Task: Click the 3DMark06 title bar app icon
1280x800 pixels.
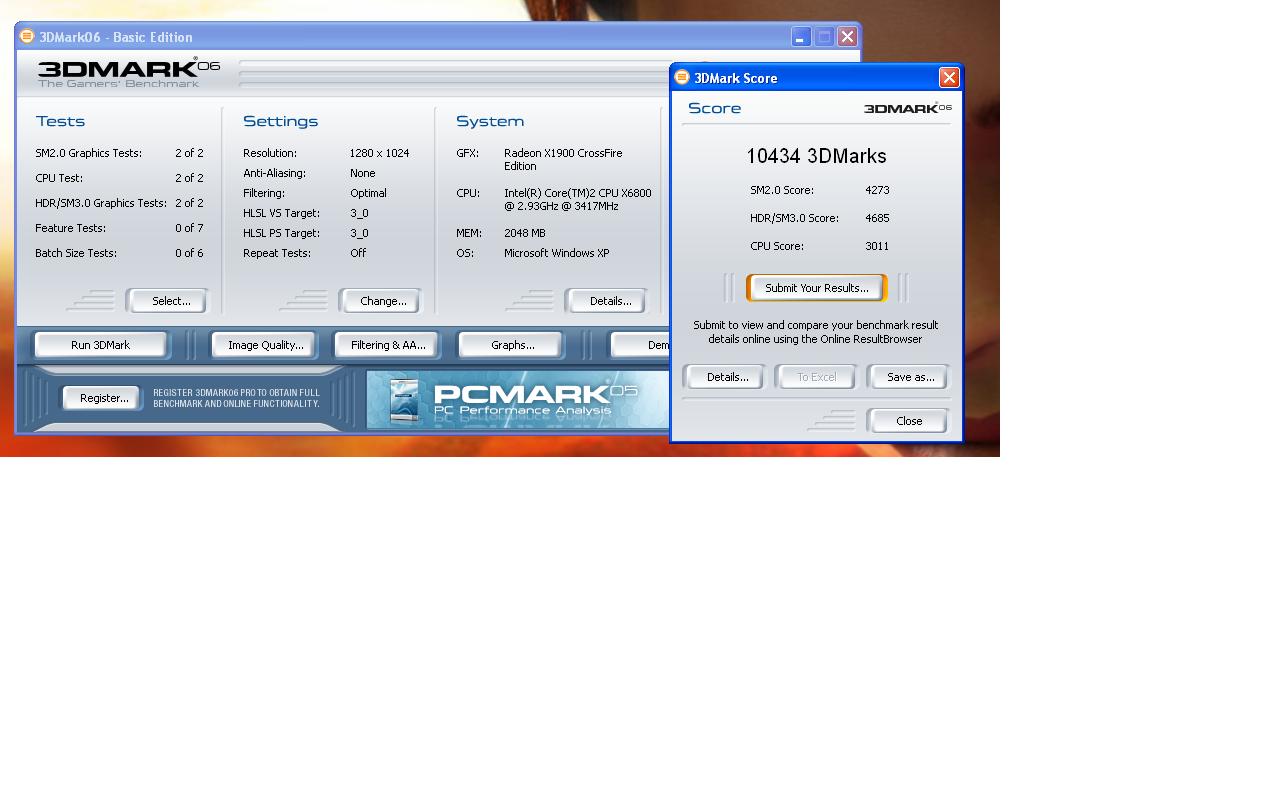Action: tap(27, 36)
